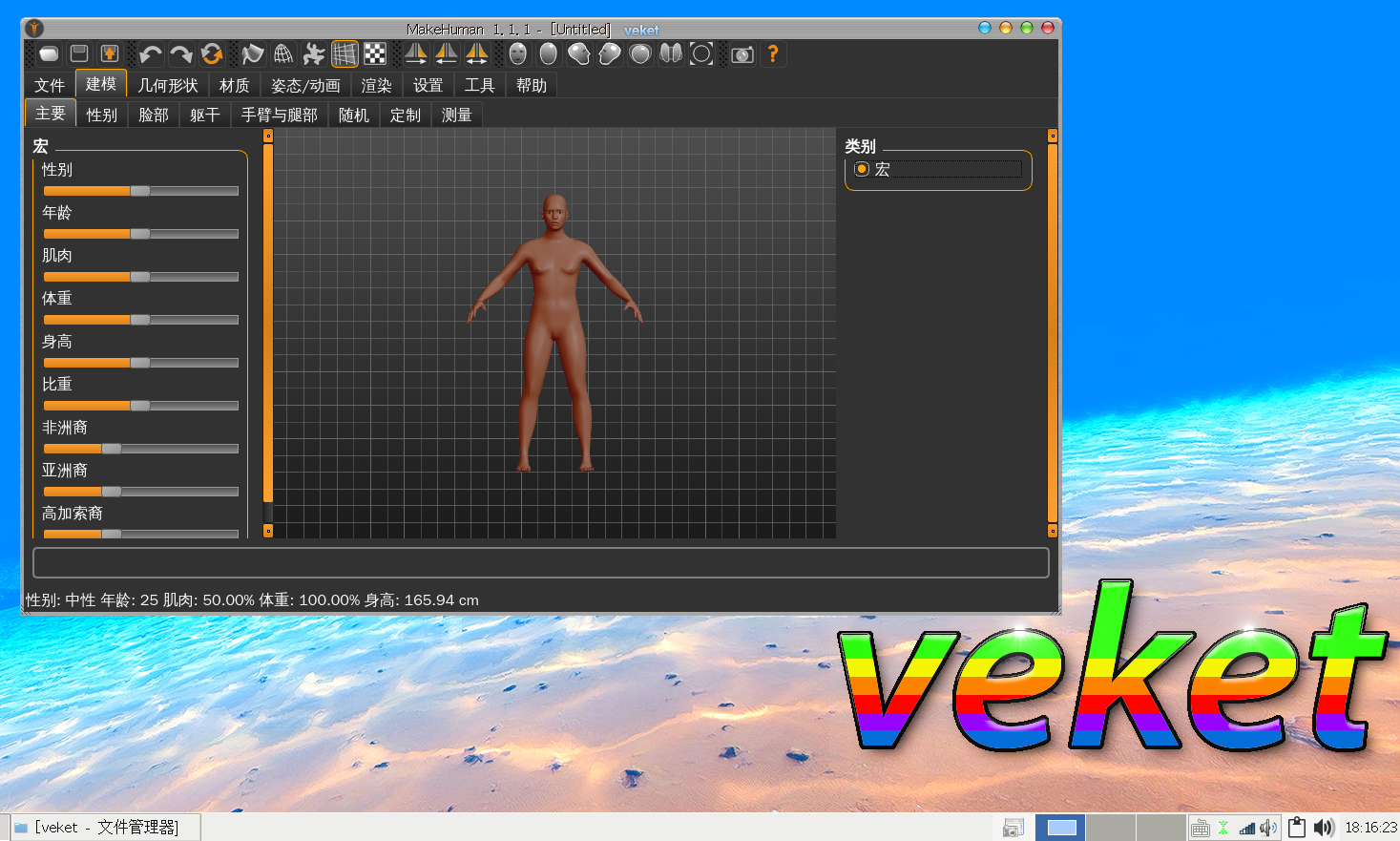Open the 几何形状 tab
The width and height of the screenshot is (1400, 841).
(168, 86)
